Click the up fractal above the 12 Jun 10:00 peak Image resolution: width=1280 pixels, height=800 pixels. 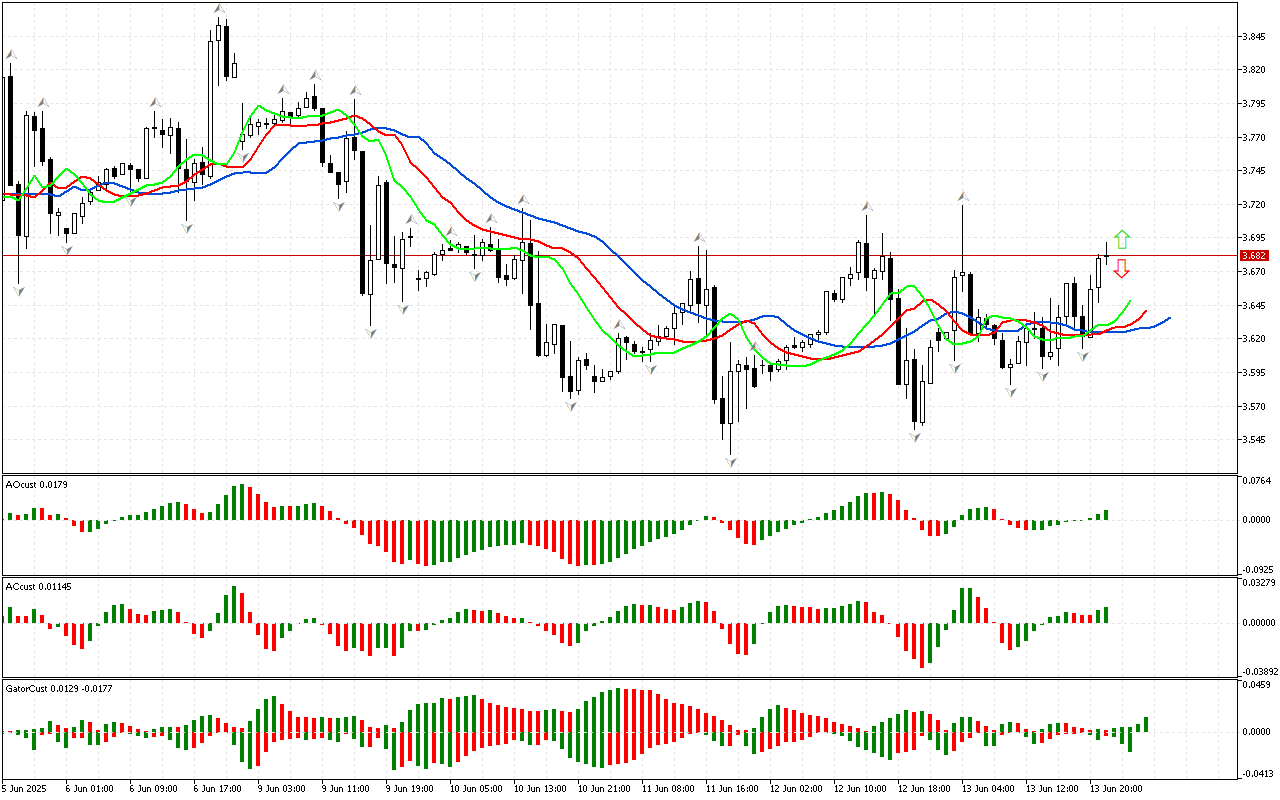(x=867, y=207)
